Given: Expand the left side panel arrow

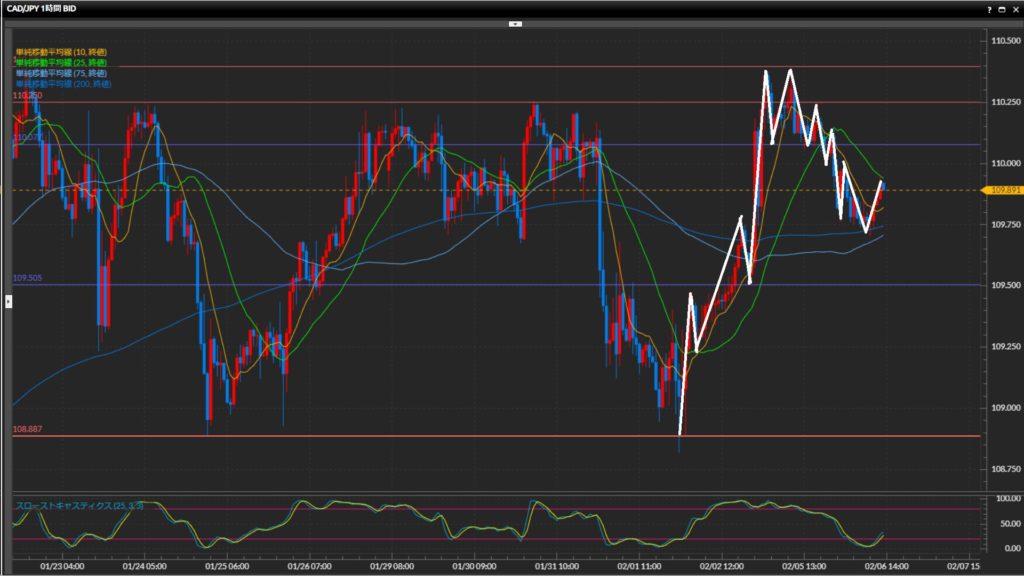Looking at the screenshot, I should point(9,300).
